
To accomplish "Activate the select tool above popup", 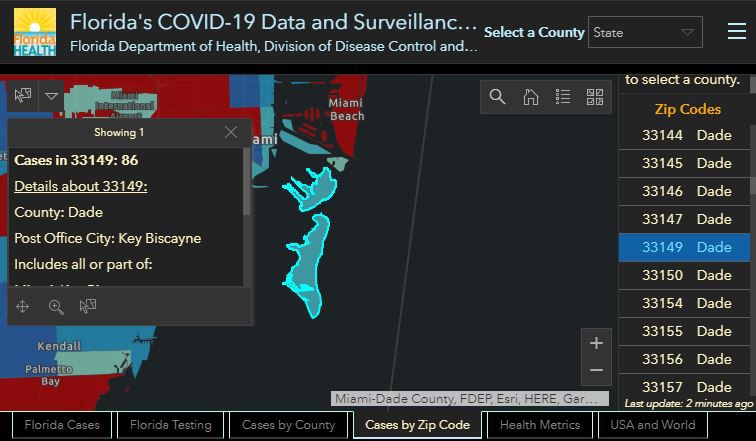I will click(23, 96).
